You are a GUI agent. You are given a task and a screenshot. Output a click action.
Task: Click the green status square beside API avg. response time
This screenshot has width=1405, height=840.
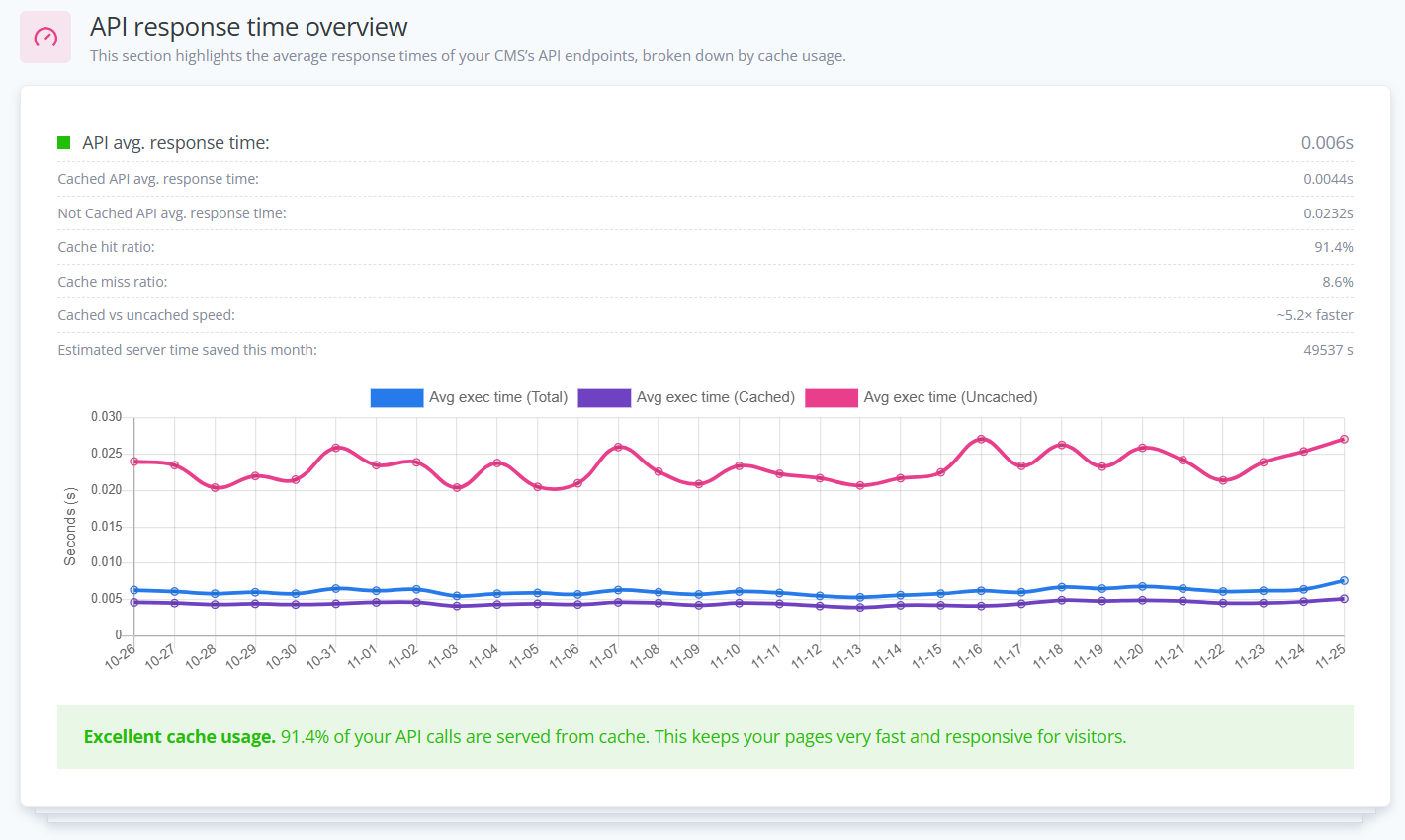click(x=64, y=143)
